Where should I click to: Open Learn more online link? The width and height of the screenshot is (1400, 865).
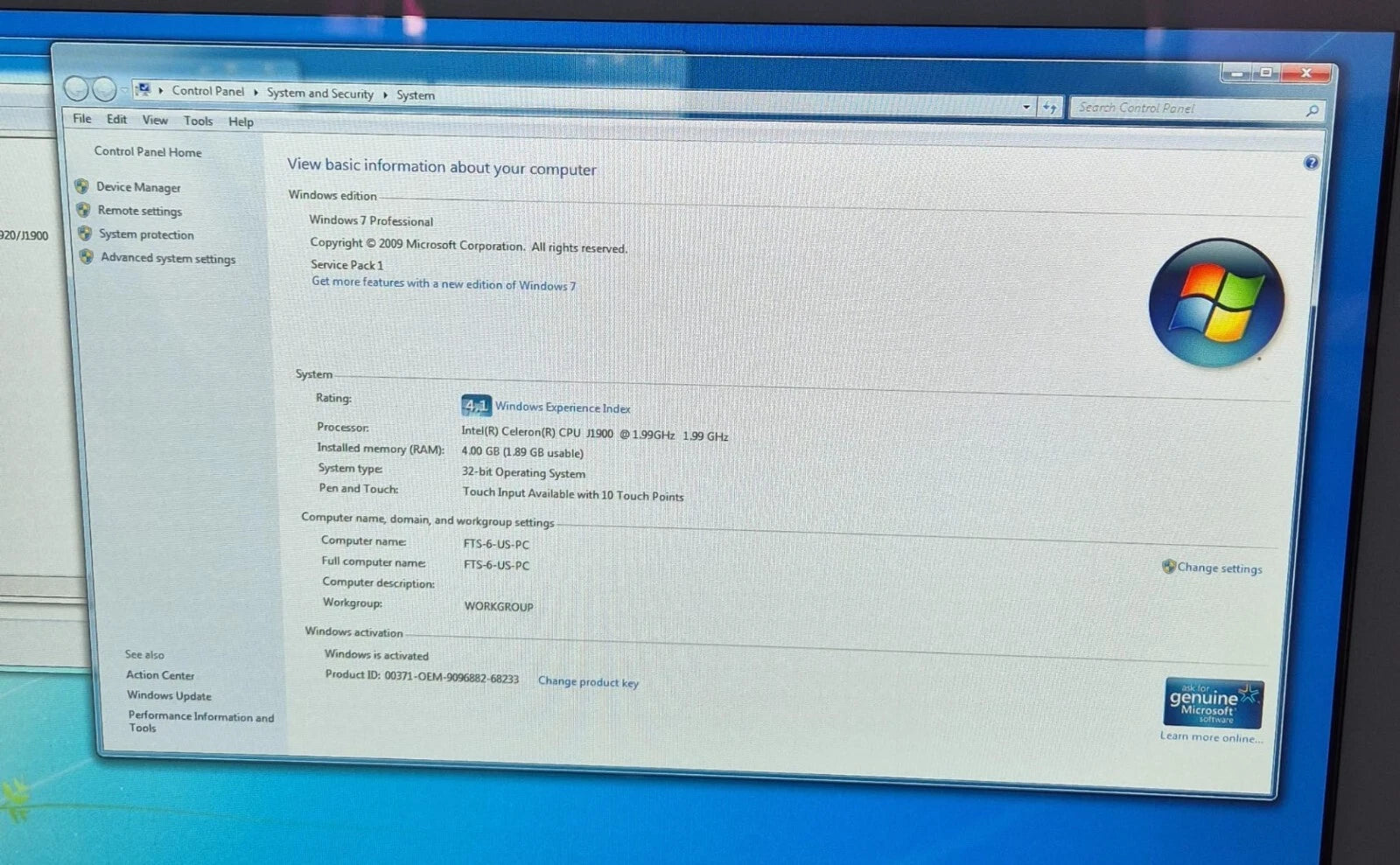pyautogui.click(x=1212, y=736)
